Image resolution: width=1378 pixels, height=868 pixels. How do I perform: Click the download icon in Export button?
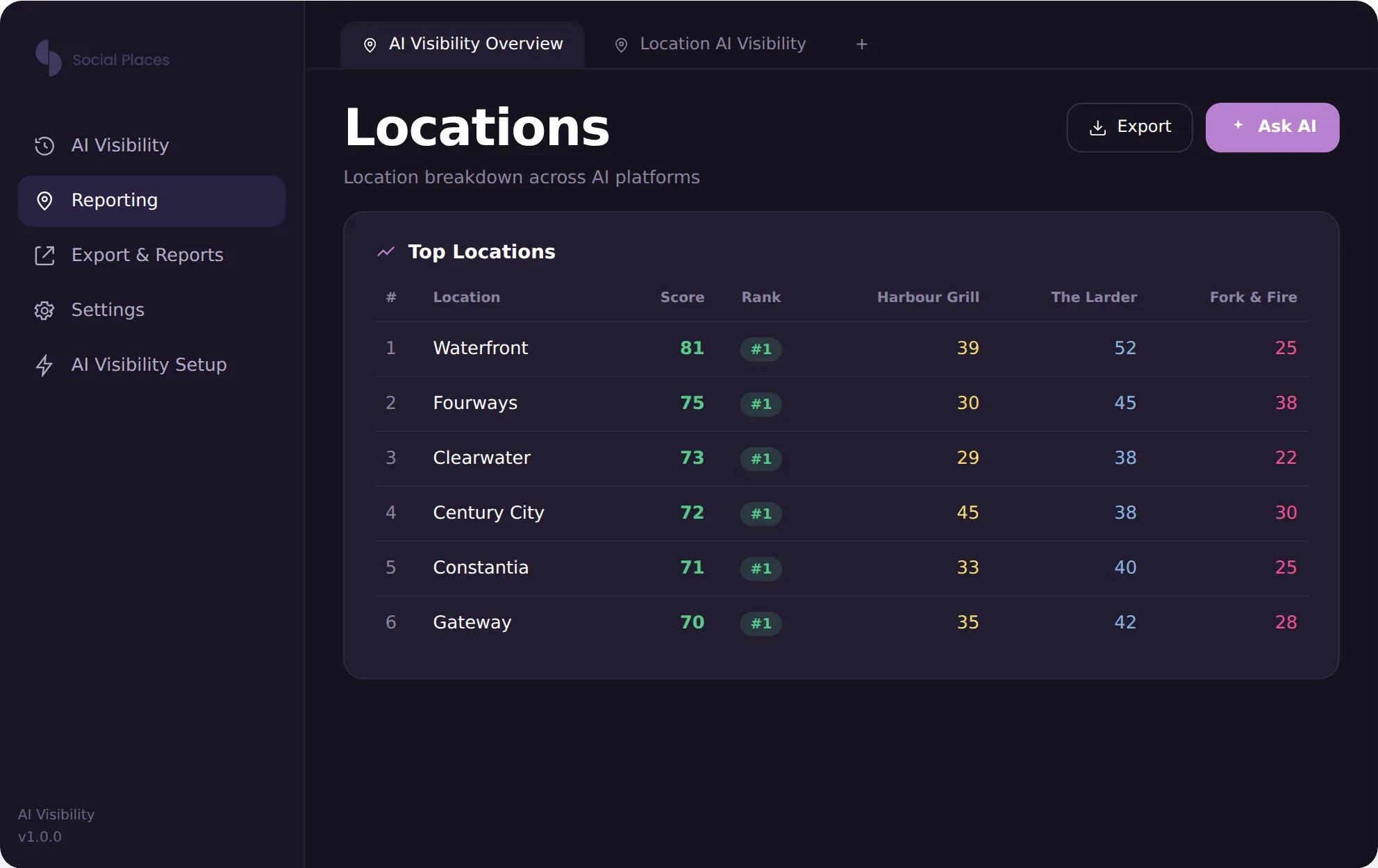[1098, 128]
